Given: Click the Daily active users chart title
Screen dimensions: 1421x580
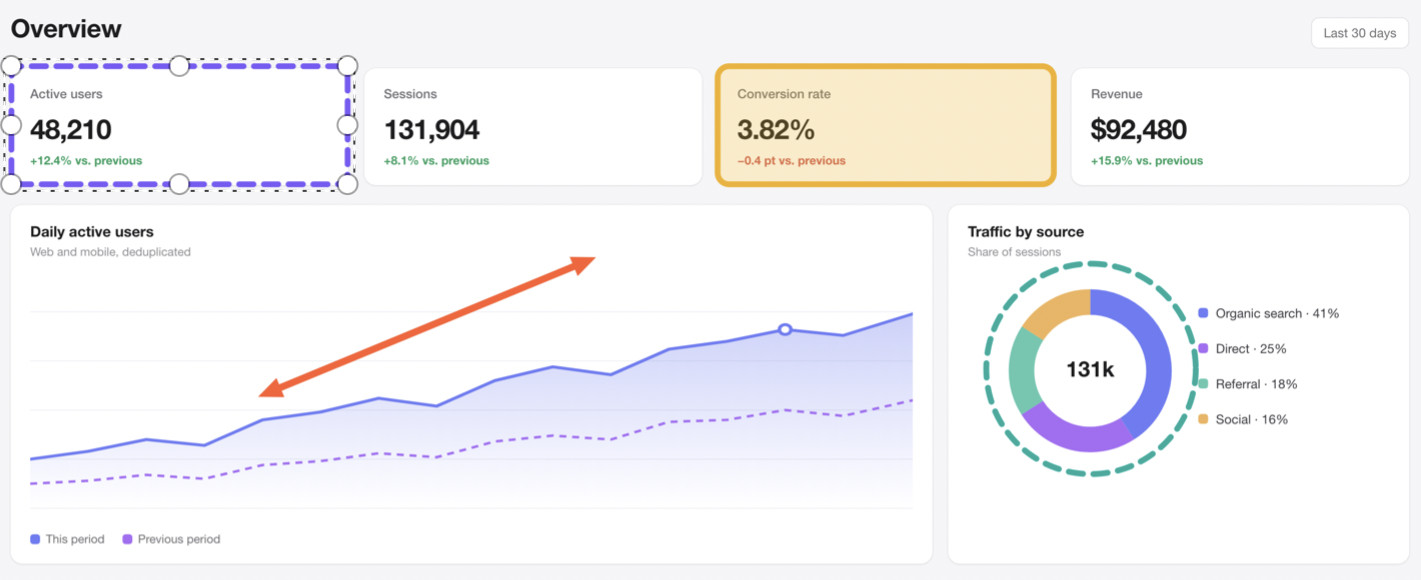Looking at the screenshot, I should [92, 232].
